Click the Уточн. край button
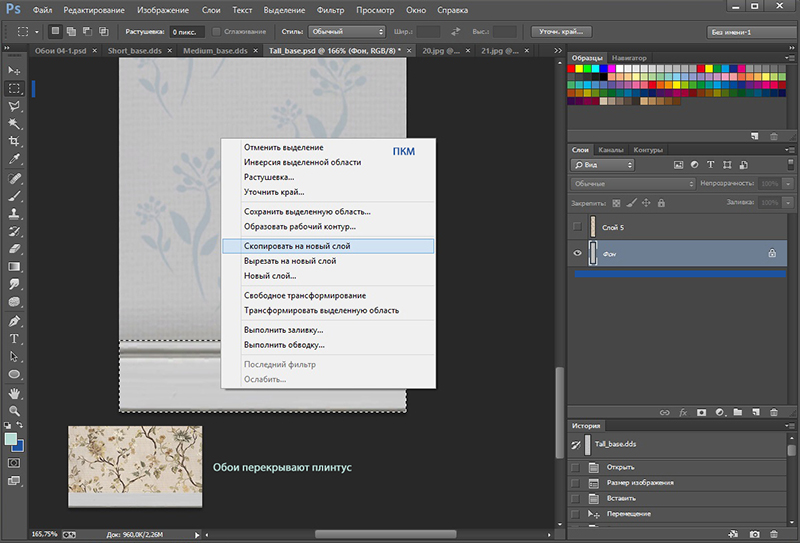 tap(563, 32)
